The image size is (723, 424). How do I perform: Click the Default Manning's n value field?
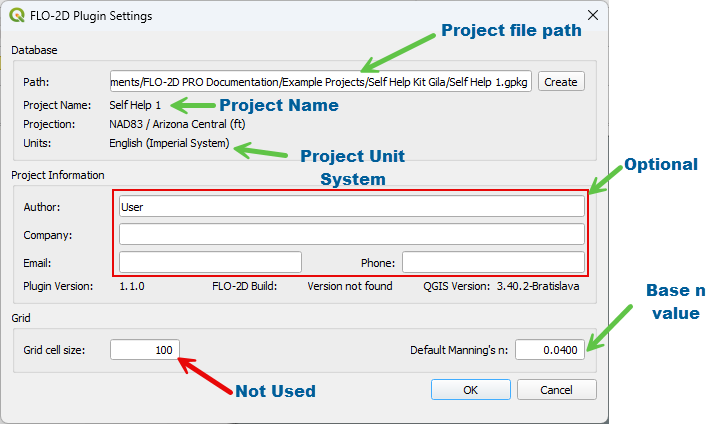550,350
